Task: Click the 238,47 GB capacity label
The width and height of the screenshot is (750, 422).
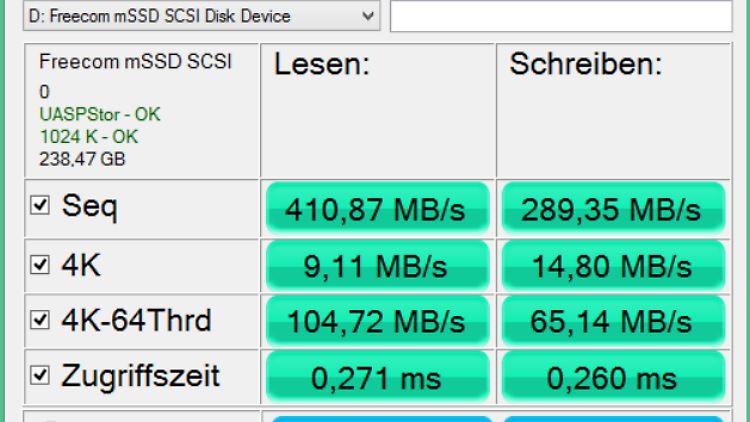Action: (x=82, y=157)
